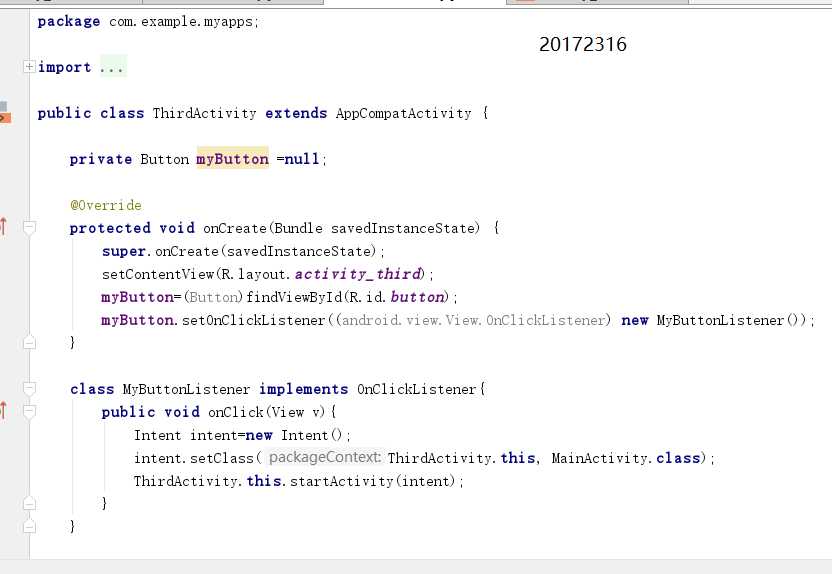
Task: Click the 'protected' keyword
Action: 110,228
